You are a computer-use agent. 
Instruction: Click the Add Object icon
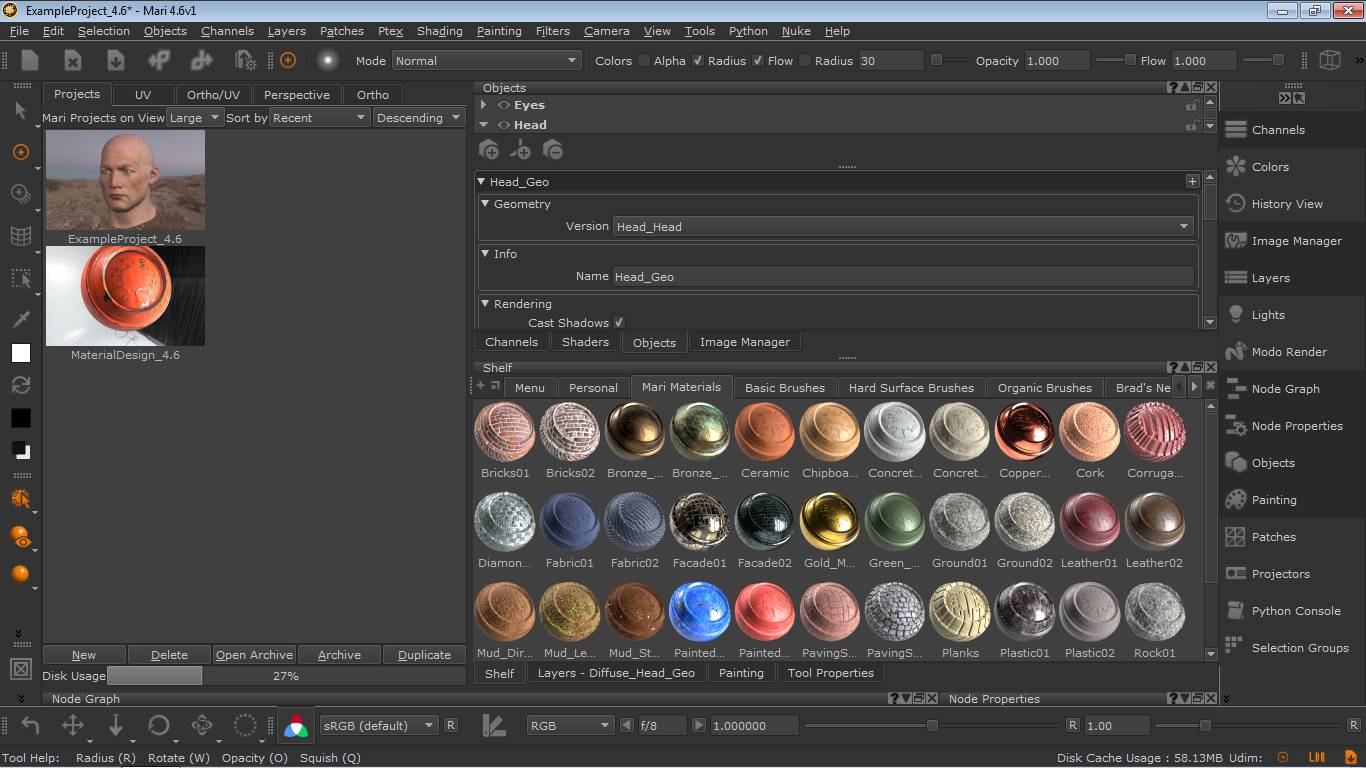[x=489, y=150]
